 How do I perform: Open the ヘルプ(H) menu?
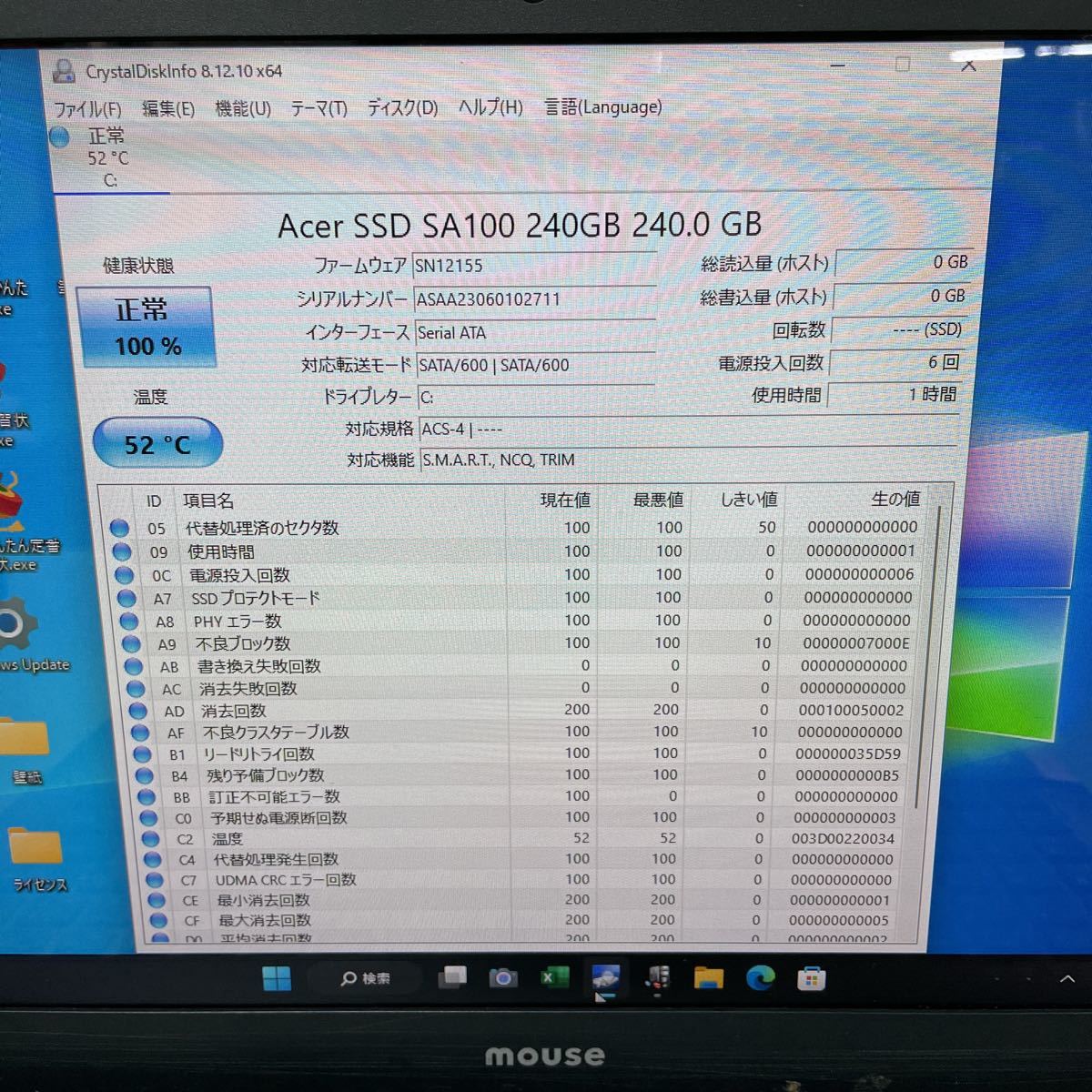click(x=490, y=106)
